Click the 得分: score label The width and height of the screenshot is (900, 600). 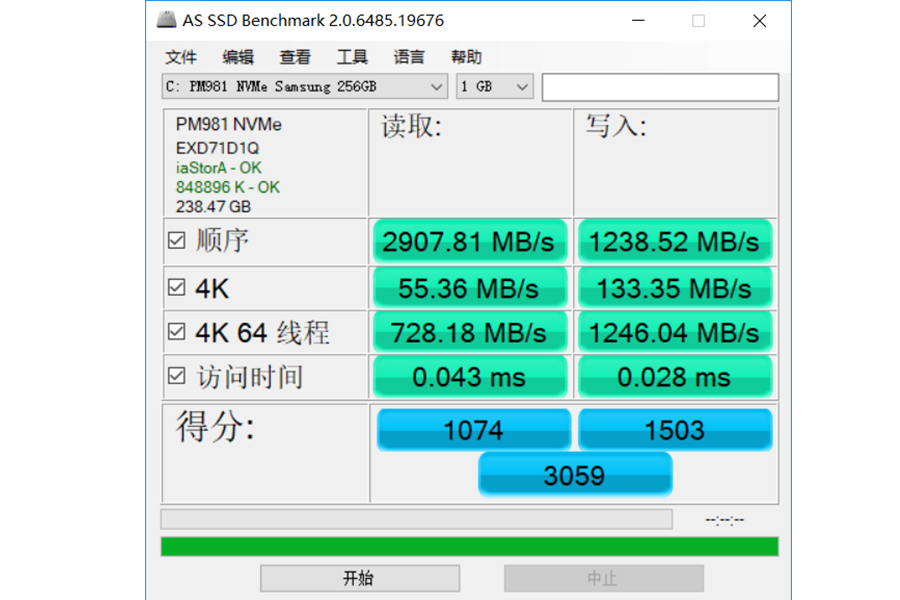coord(215,427)
